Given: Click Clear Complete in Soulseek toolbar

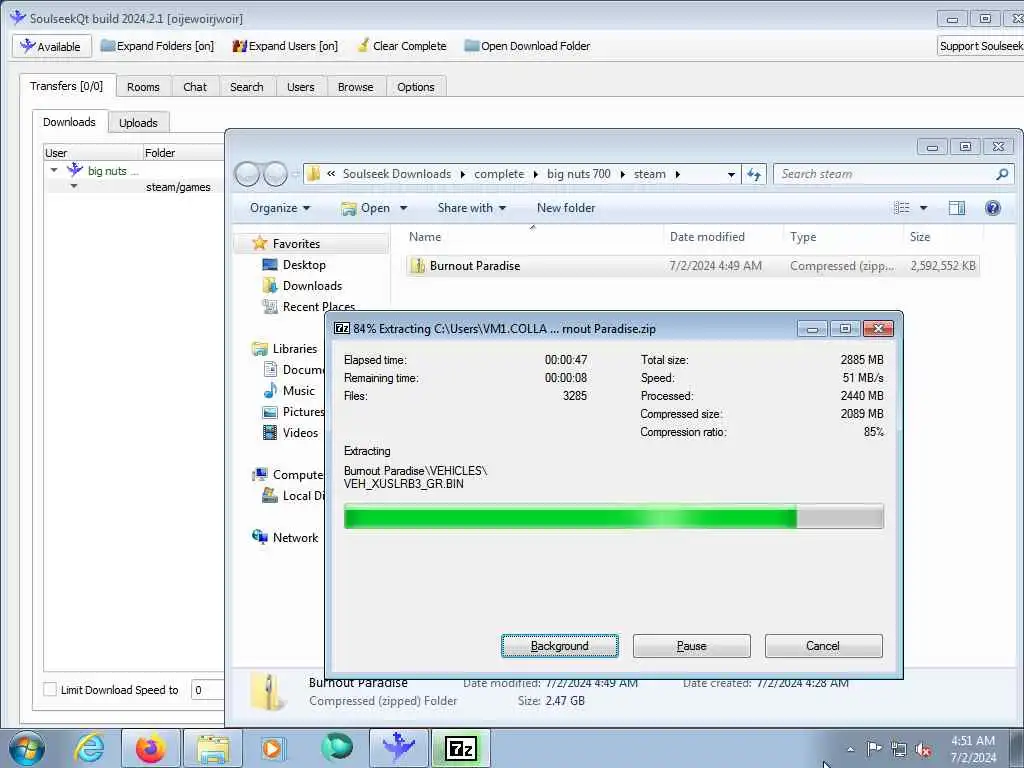Looking at the screenshot, I should (402, 46).
